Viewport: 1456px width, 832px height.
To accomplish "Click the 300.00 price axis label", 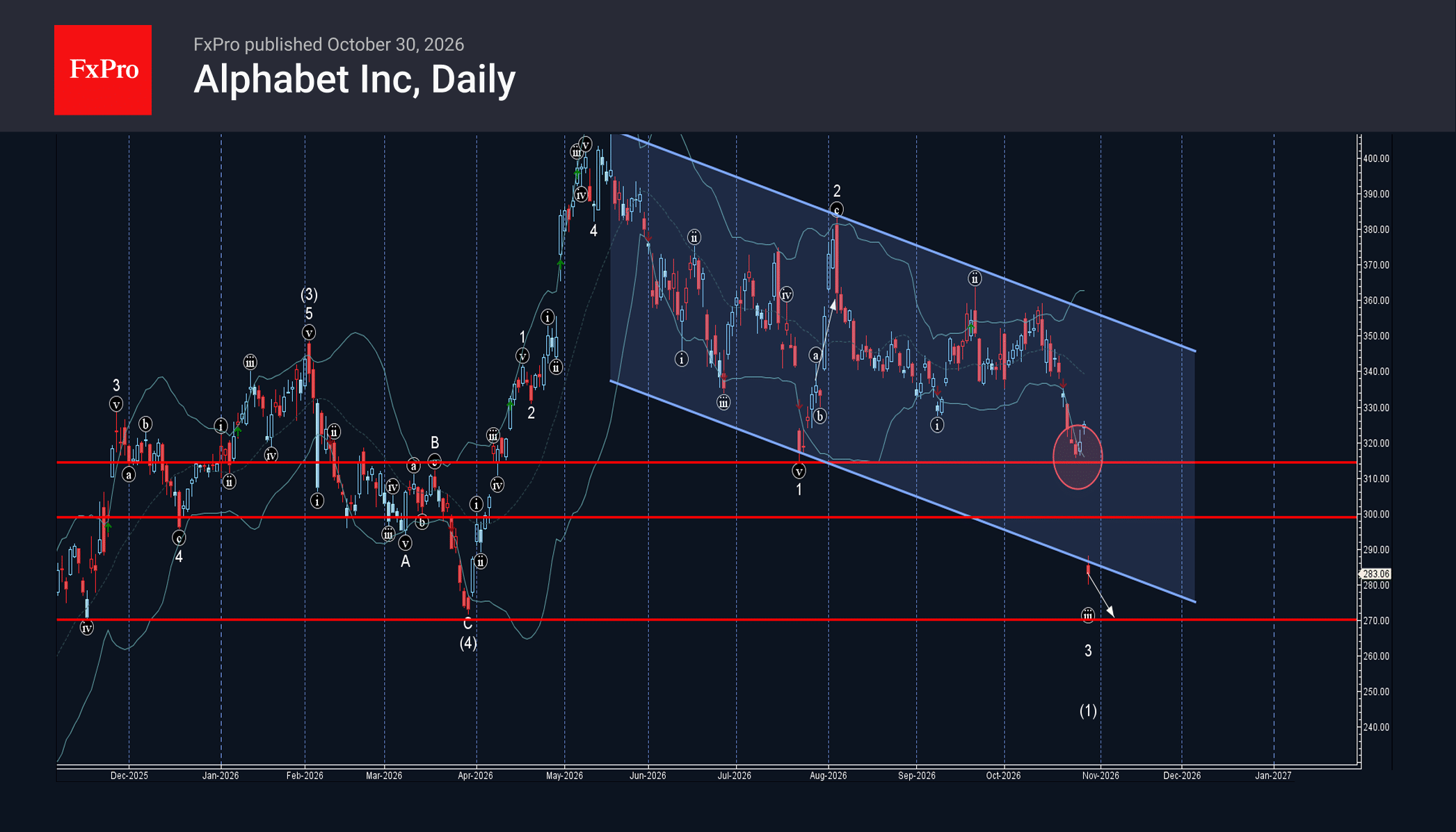I will pyautogui.click(x=1376, y=514).
